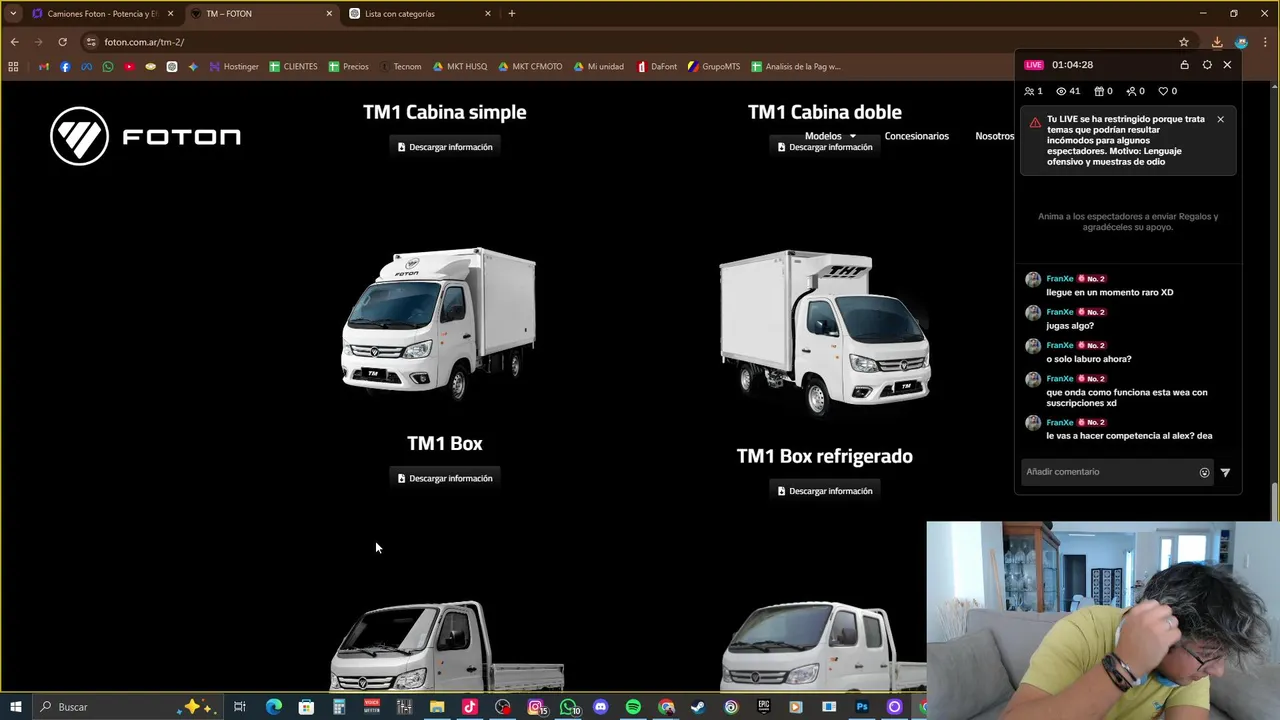Click the emoji icon in the comment box
1280x720 pixels.
point(1204,472)
